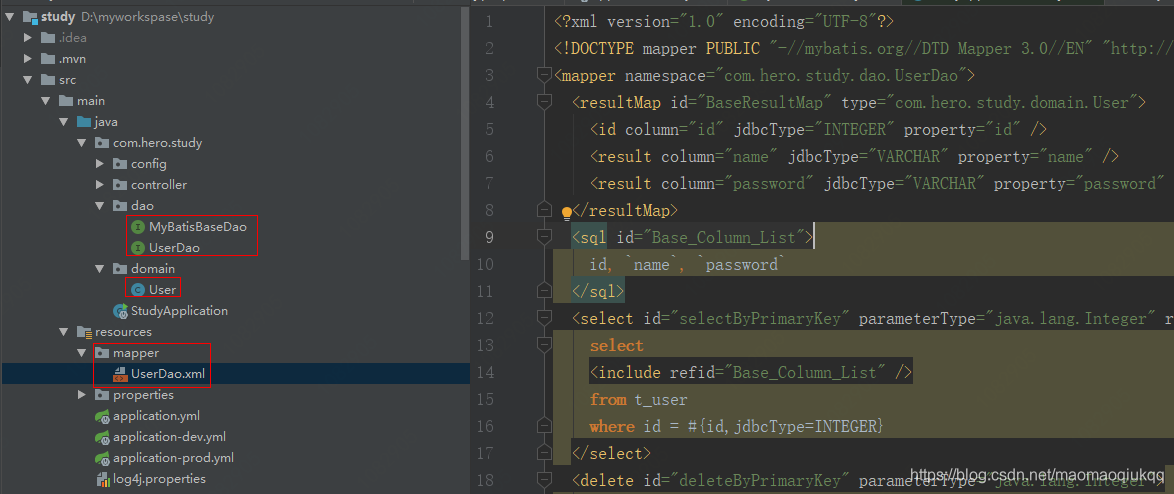Viewport: 1174px width, 494px height.
Task: Click the main folder icon
Action: pyautogui.click(x=65, y=100)
